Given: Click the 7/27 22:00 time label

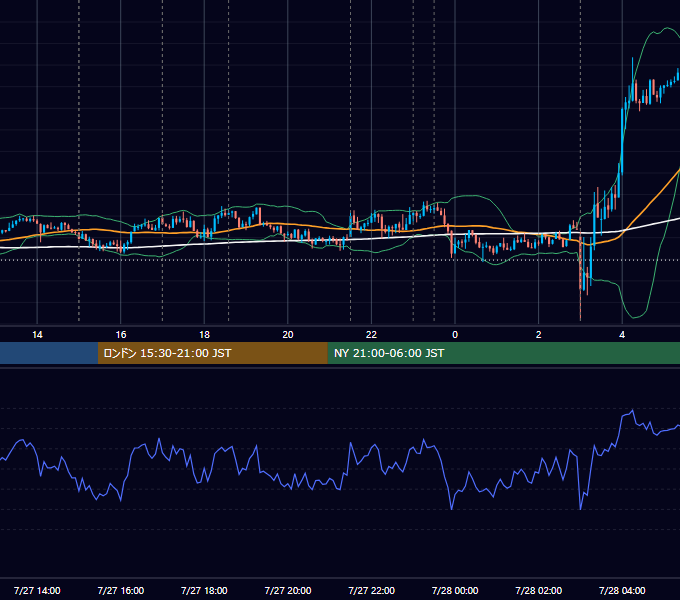Looking at the screenshot, I should point(372,590).
